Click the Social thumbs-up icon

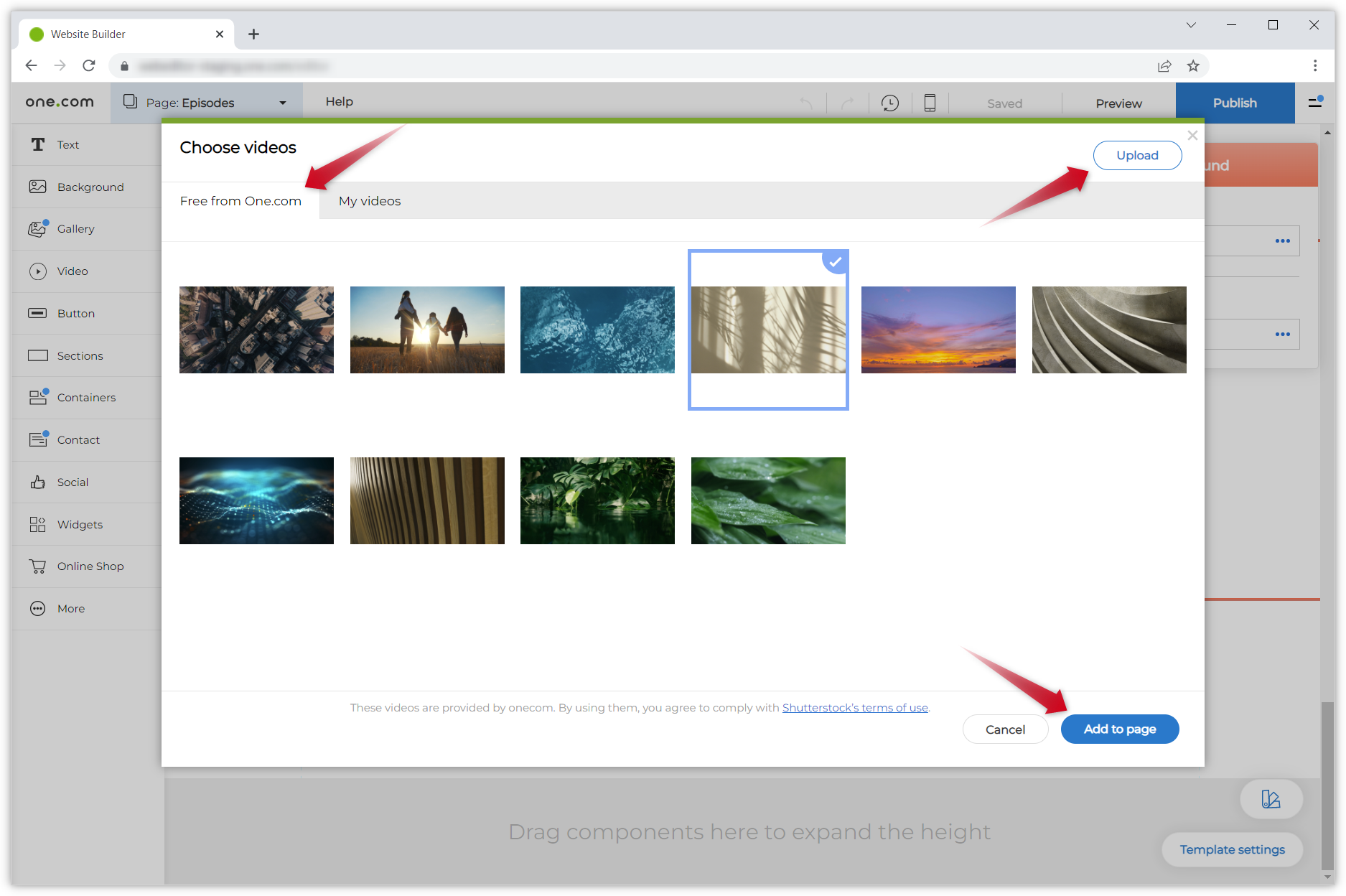(37, 482)
